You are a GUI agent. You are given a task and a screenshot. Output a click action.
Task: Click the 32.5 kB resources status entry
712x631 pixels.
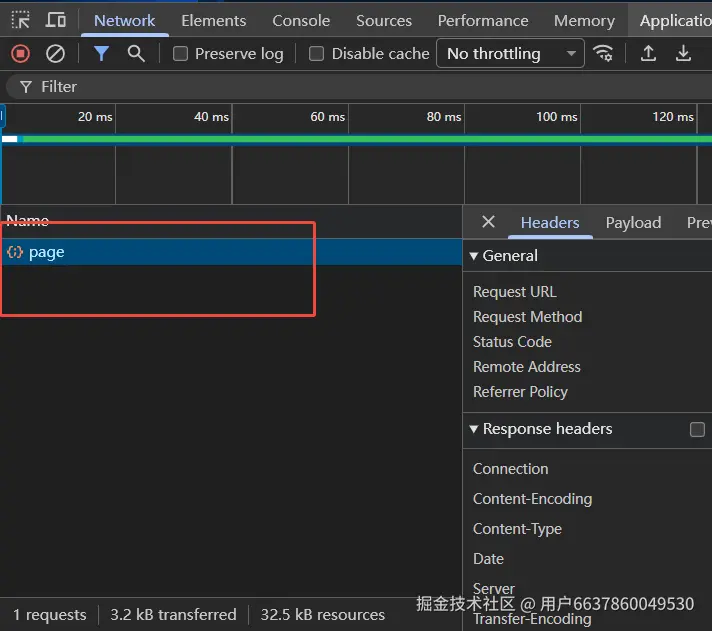pyautogui.click(x=322, y=615)
